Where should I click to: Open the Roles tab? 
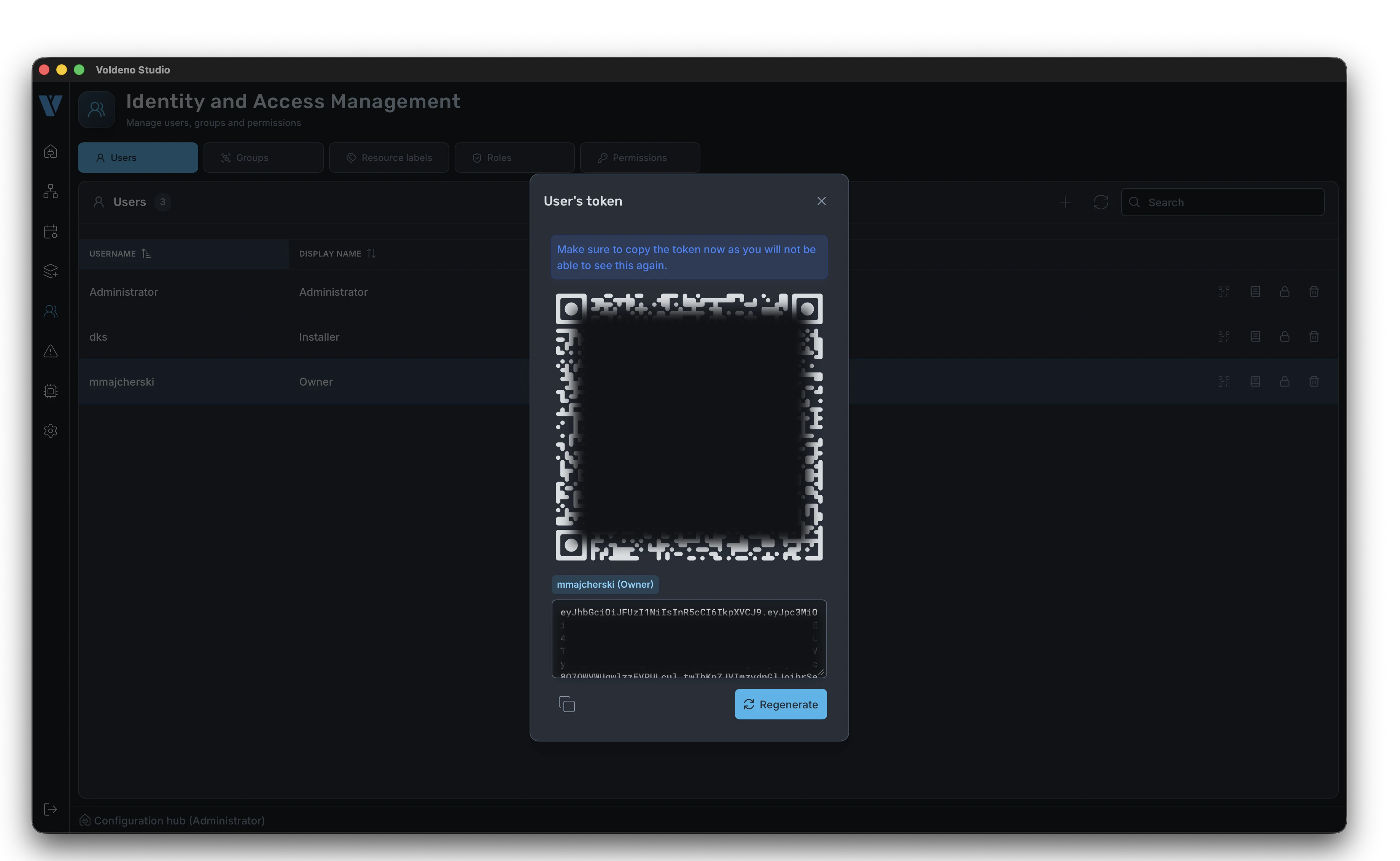514,158
